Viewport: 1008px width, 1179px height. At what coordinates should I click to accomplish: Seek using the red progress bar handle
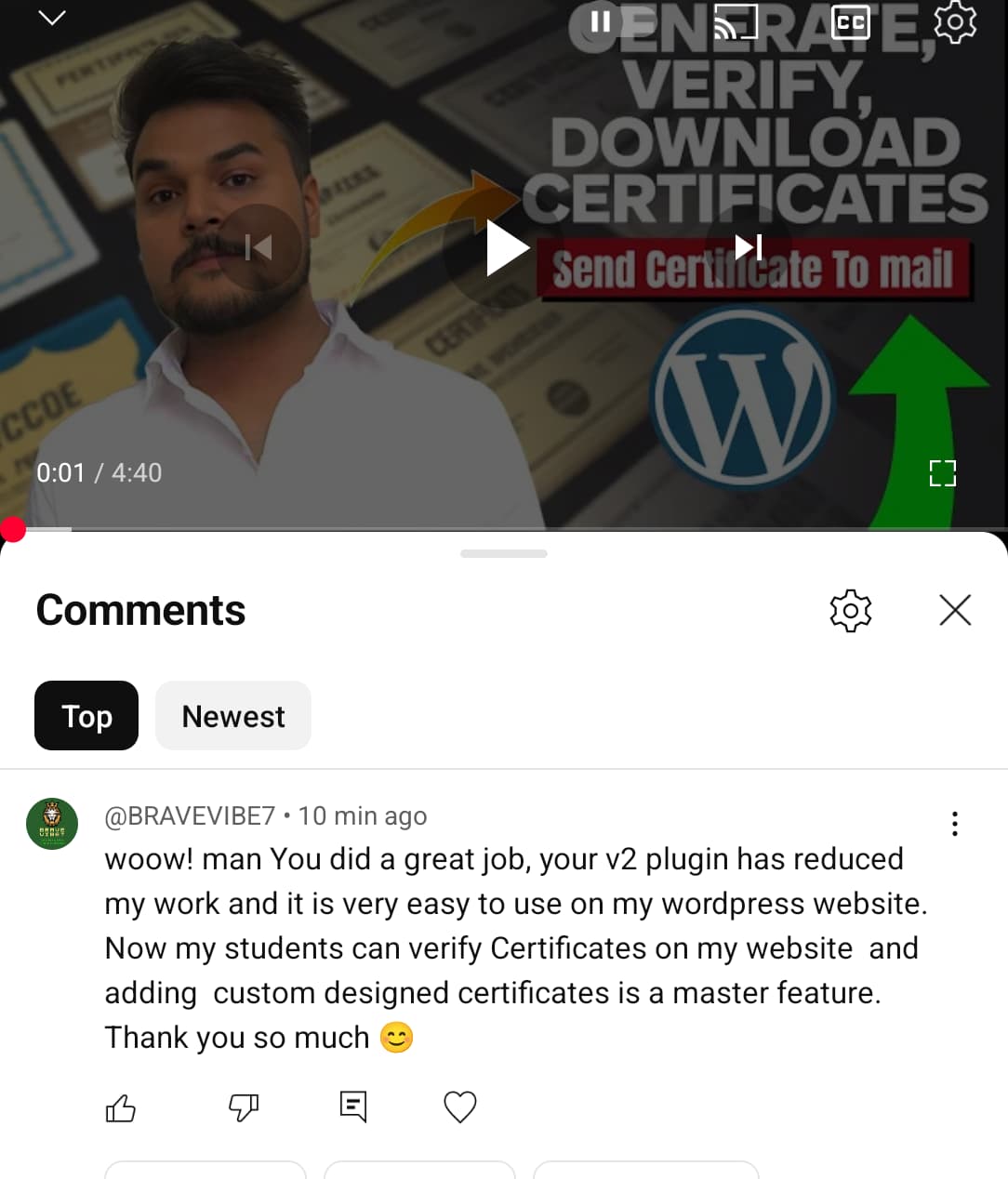(13, 529)
